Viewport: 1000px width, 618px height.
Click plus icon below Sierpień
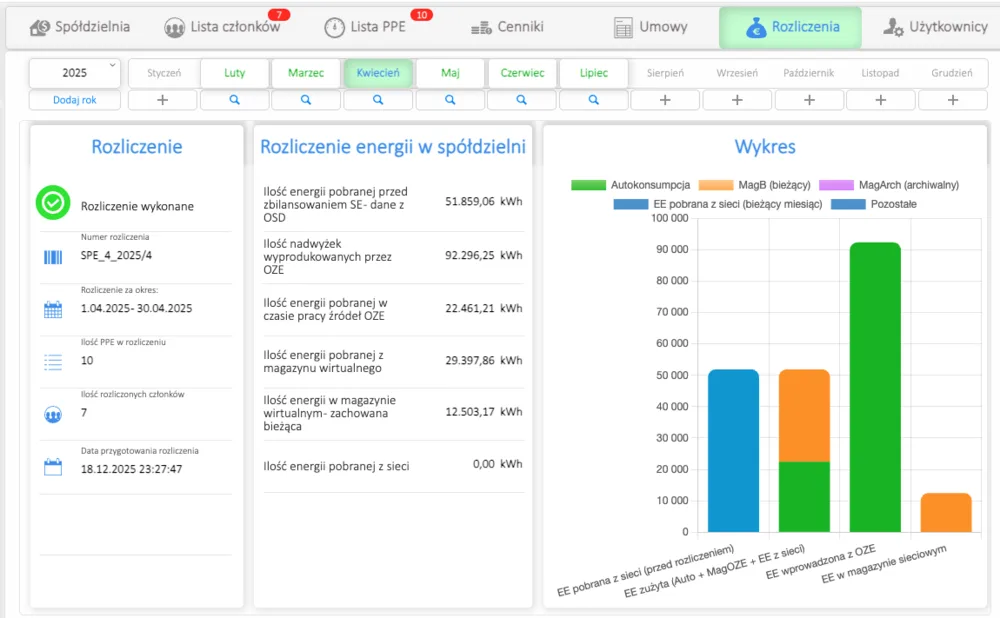pos(665,100)
